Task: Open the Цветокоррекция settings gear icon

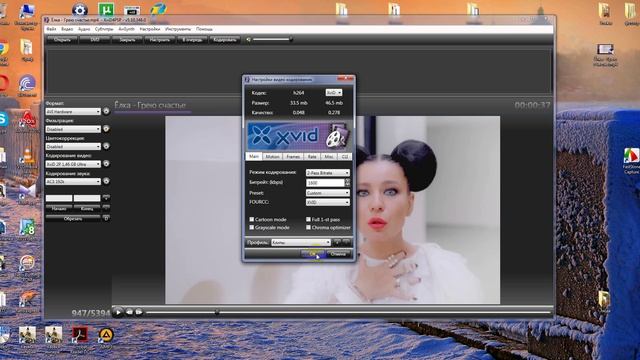Action: [106, 146]
